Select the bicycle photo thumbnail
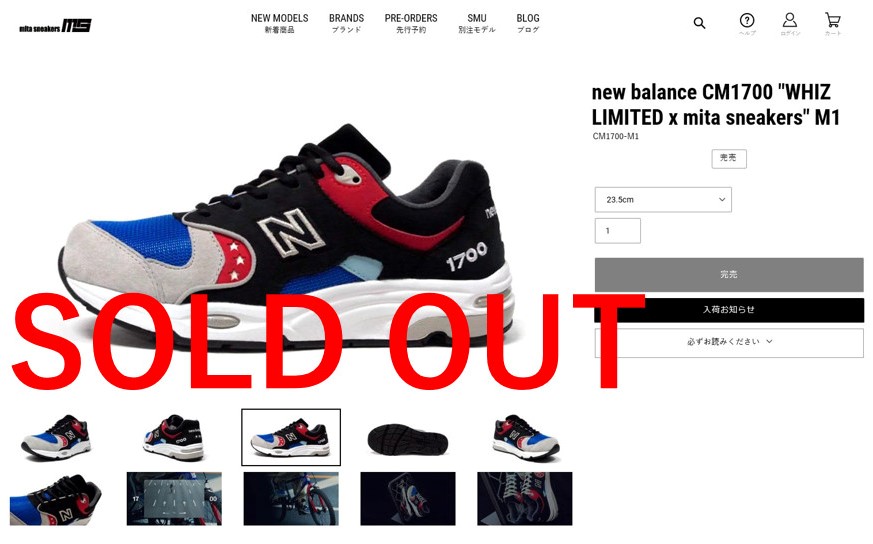873x544 pixels. (x=291, y=498)
